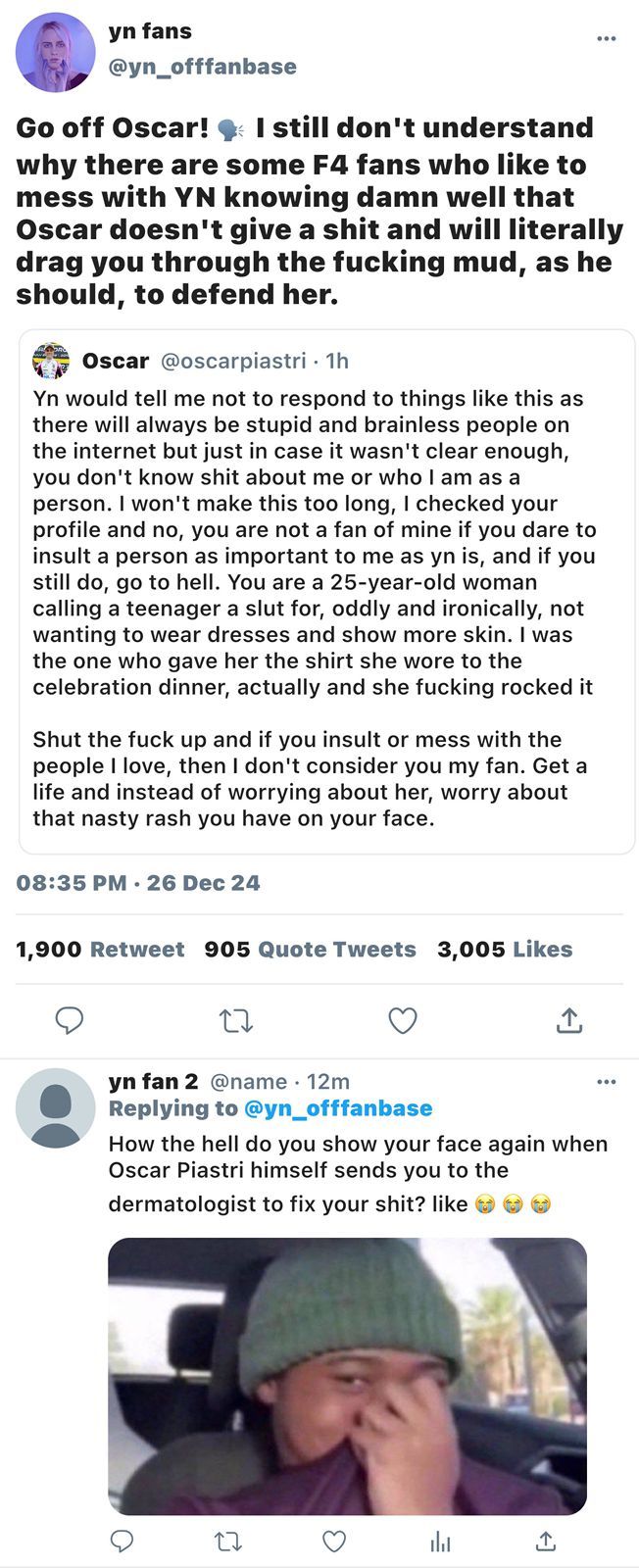Retweet yn fan 2's reply

click(228, 1542)
